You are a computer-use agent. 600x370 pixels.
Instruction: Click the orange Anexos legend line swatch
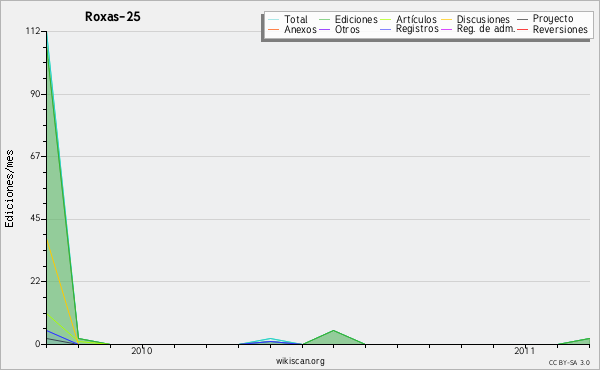[x=273, y=29]
